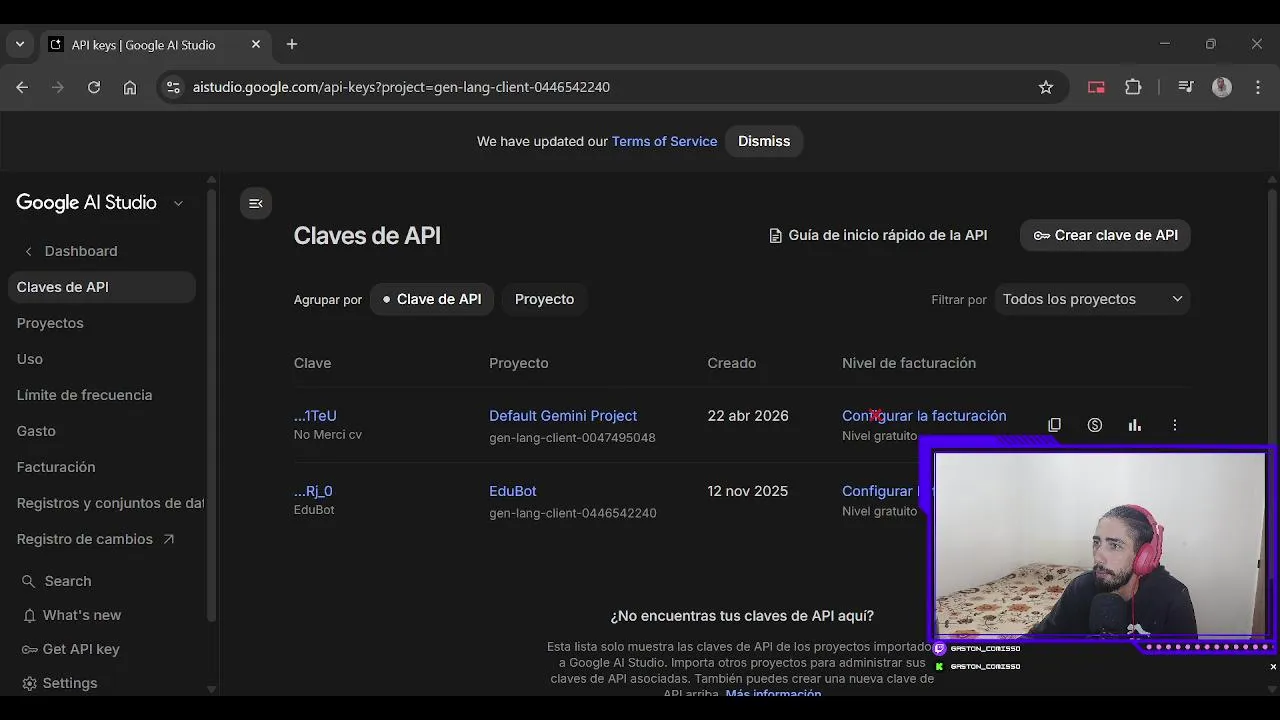1280x720 pixels.
Task: Bookmark this page with the star icon
Action: [x=1046, y=87]
